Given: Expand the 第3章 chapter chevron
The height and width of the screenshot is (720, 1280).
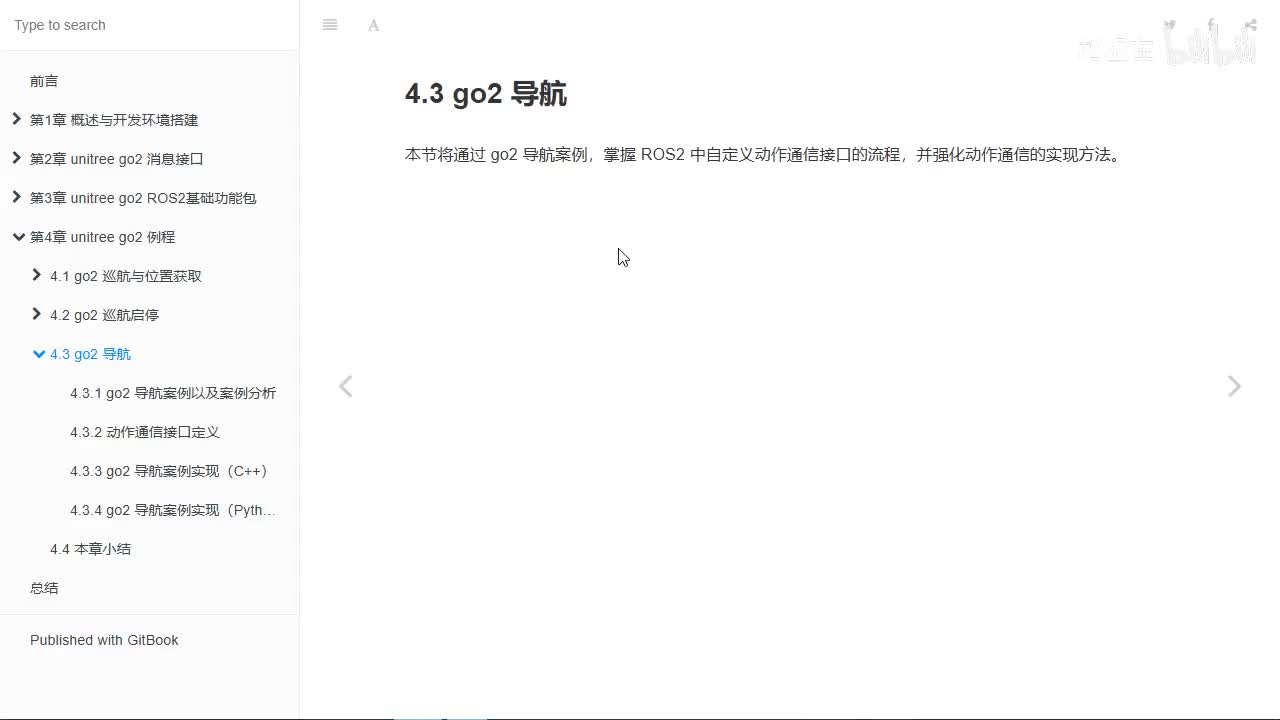Looking at the screenshot, I should click(16, 197).
